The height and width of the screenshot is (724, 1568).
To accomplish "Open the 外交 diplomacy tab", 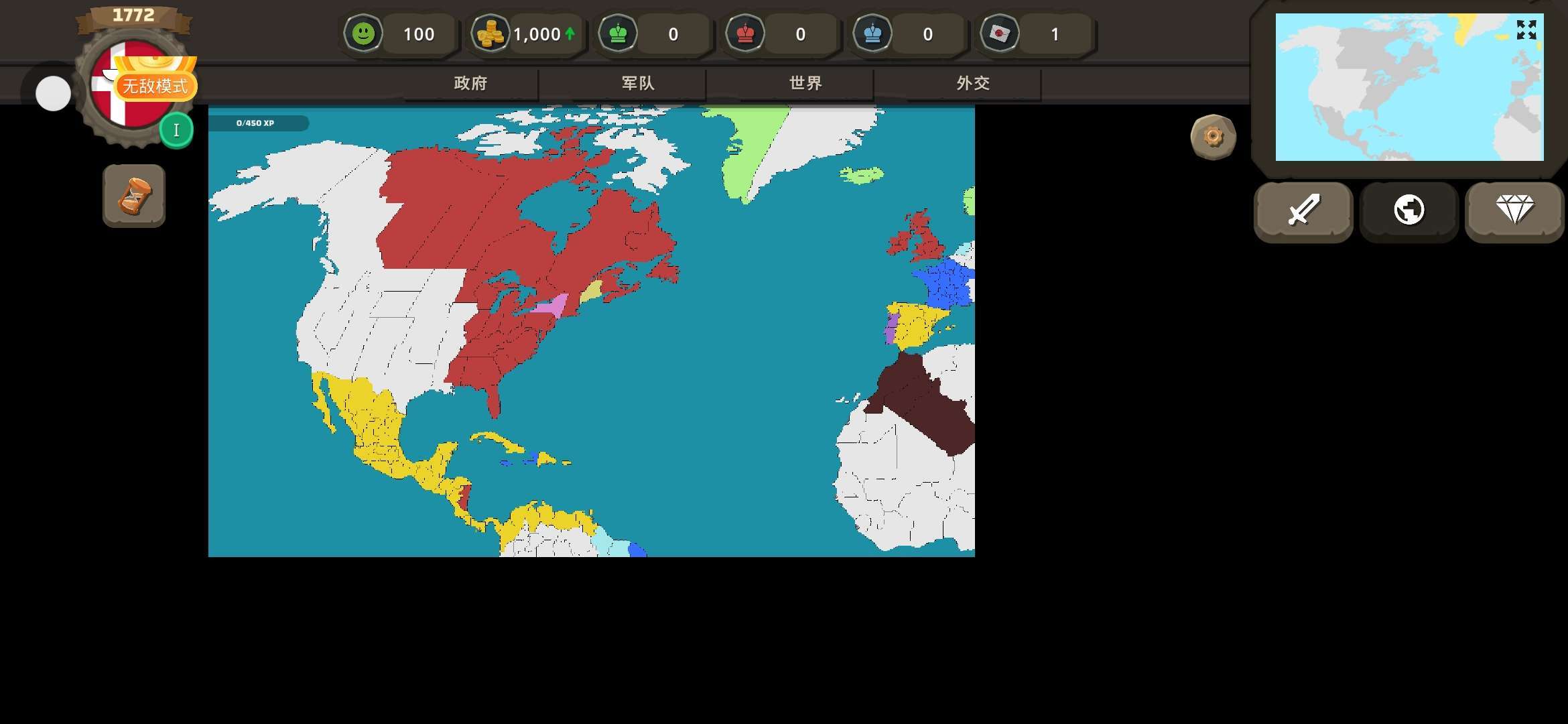I will click(x=973, y=84).
